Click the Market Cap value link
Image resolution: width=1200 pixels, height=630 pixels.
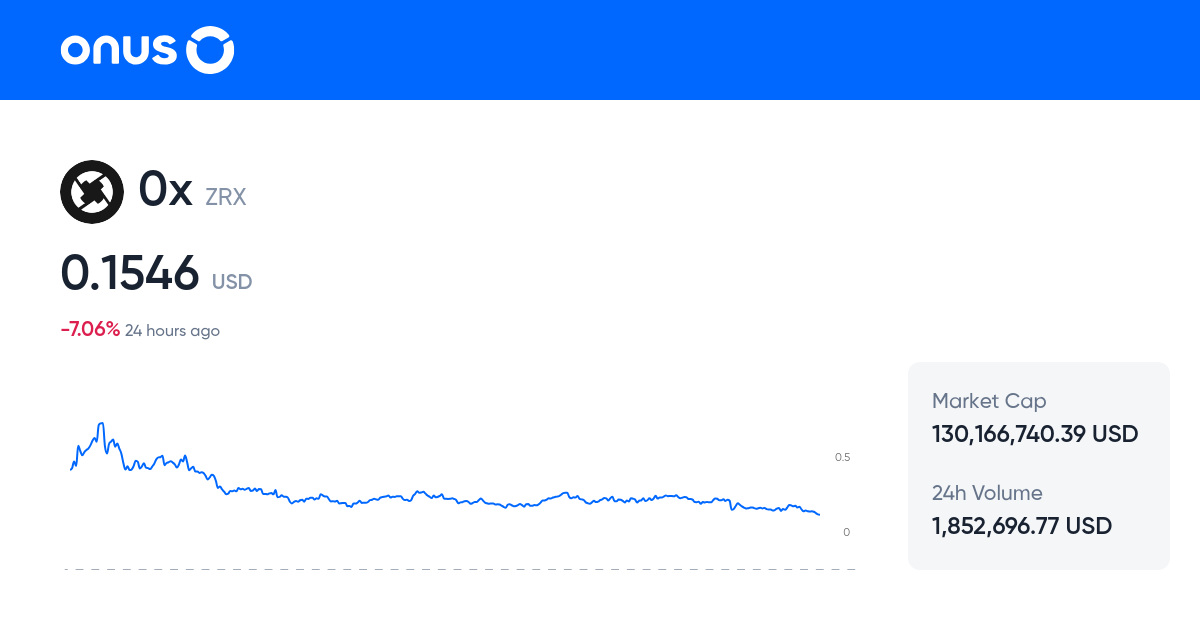pyautogui.click(x=1034, y=434)
